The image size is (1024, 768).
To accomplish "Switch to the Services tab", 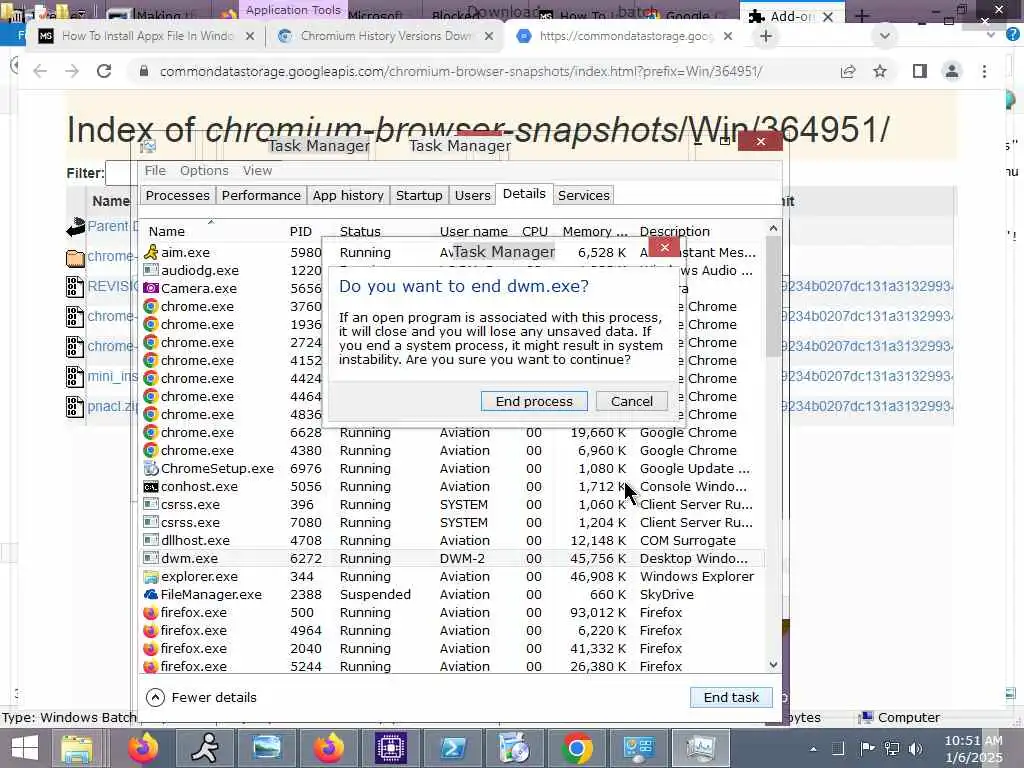I will pos(583,195).
